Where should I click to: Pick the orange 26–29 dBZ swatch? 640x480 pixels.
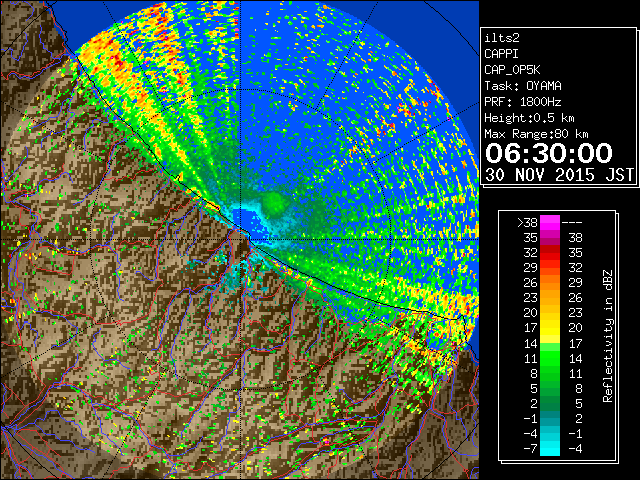click(x=550, y=283)
